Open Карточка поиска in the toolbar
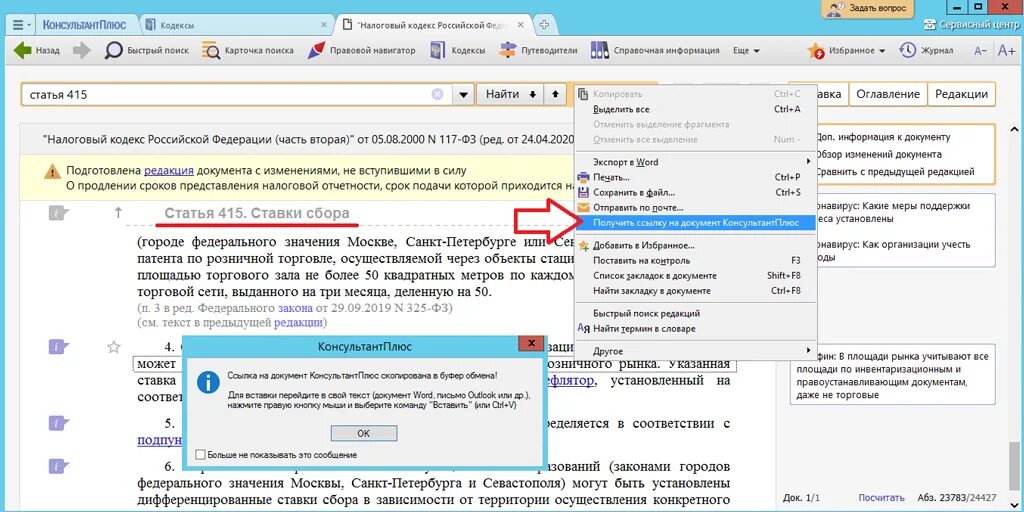 point(248,50)
